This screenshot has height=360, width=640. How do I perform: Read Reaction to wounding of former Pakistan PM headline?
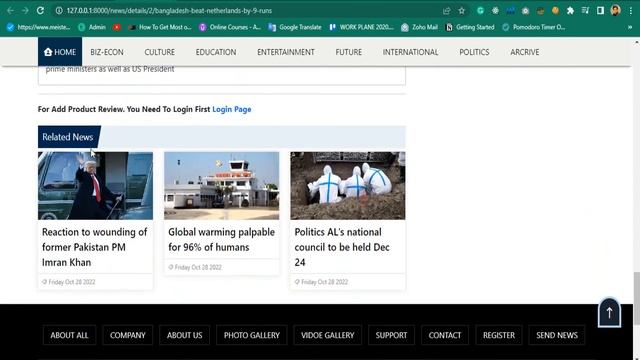pyautogui.click(x=95, y=247)
